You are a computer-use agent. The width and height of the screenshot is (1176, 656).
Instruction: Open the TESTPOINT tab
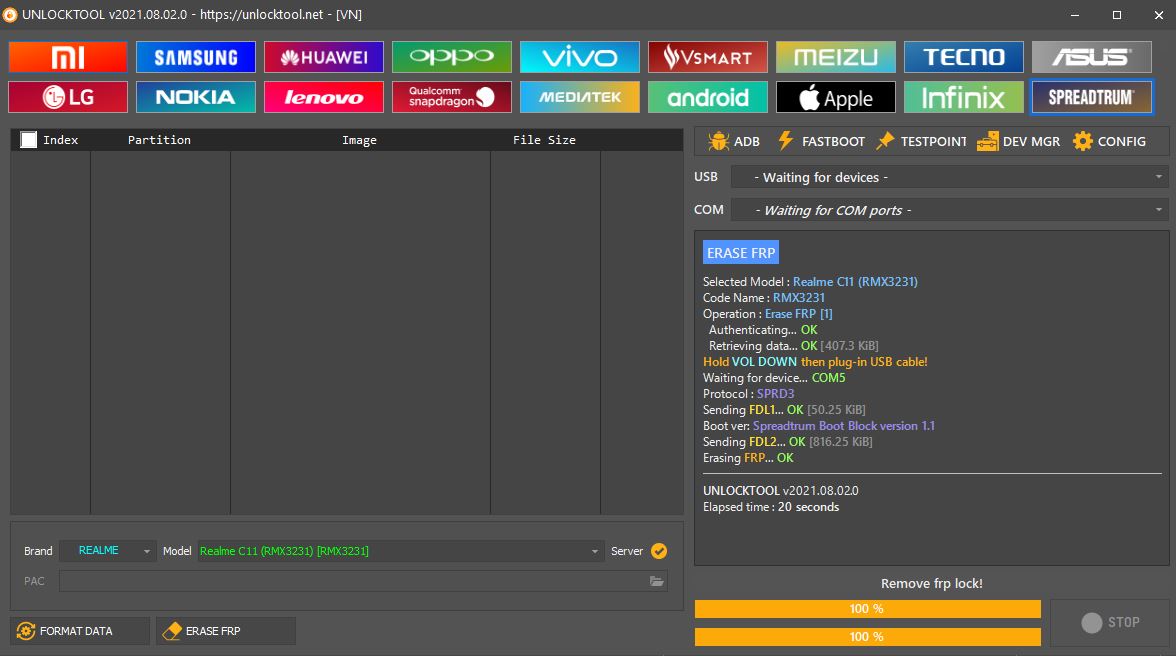tap(921, 141)
